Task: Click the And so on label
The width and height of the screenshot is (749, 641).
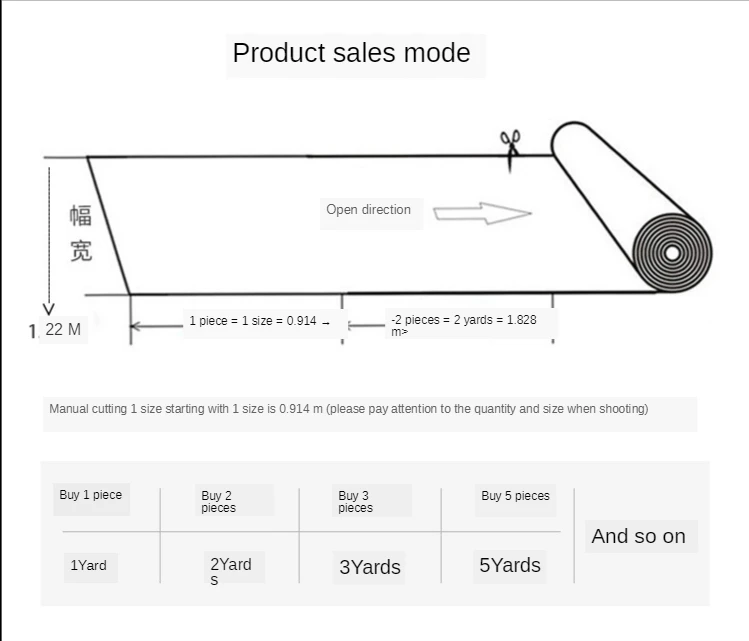Action: (x=639, y=536)
